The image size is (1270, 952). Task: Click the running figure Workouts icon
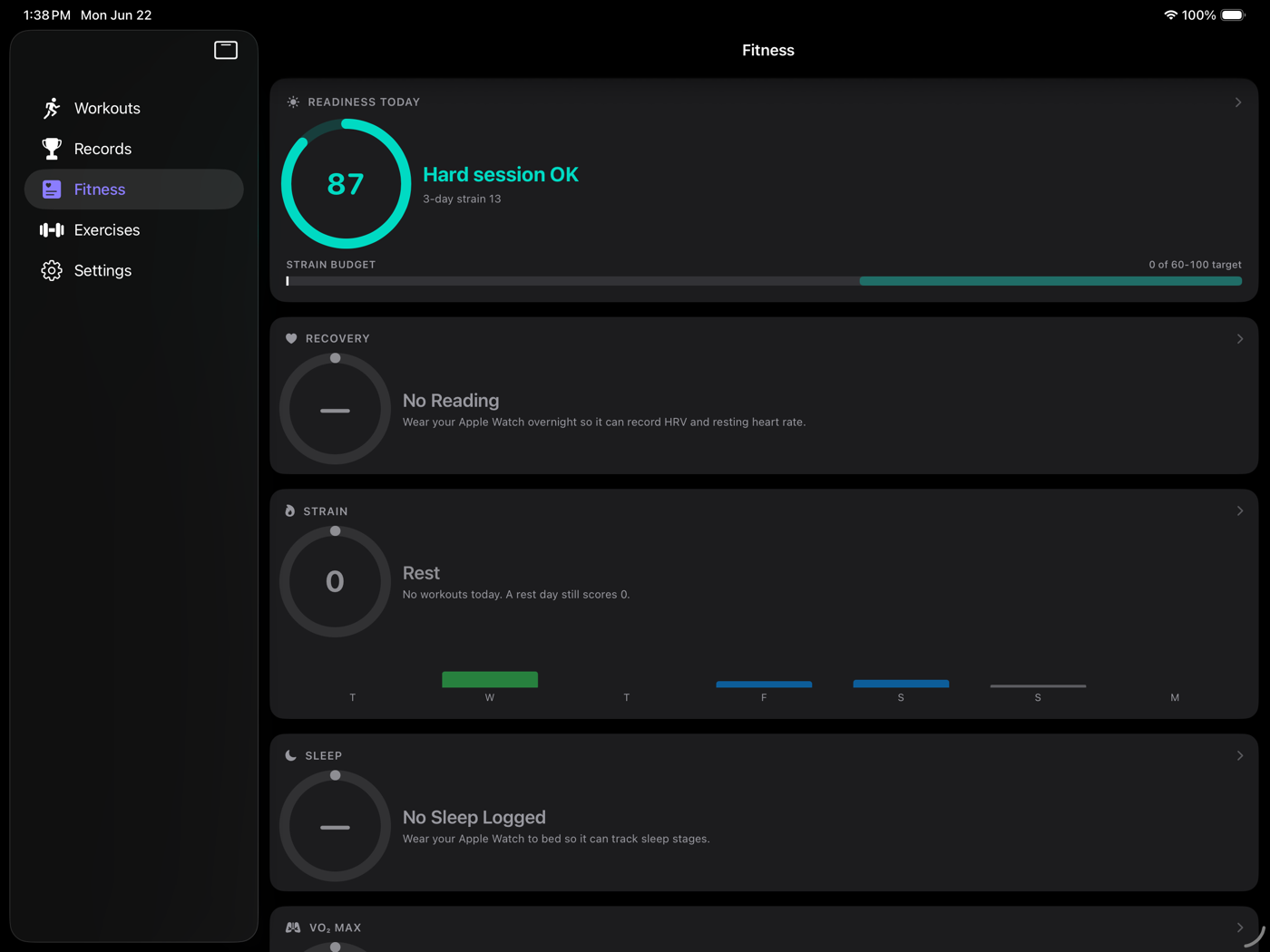52,108
